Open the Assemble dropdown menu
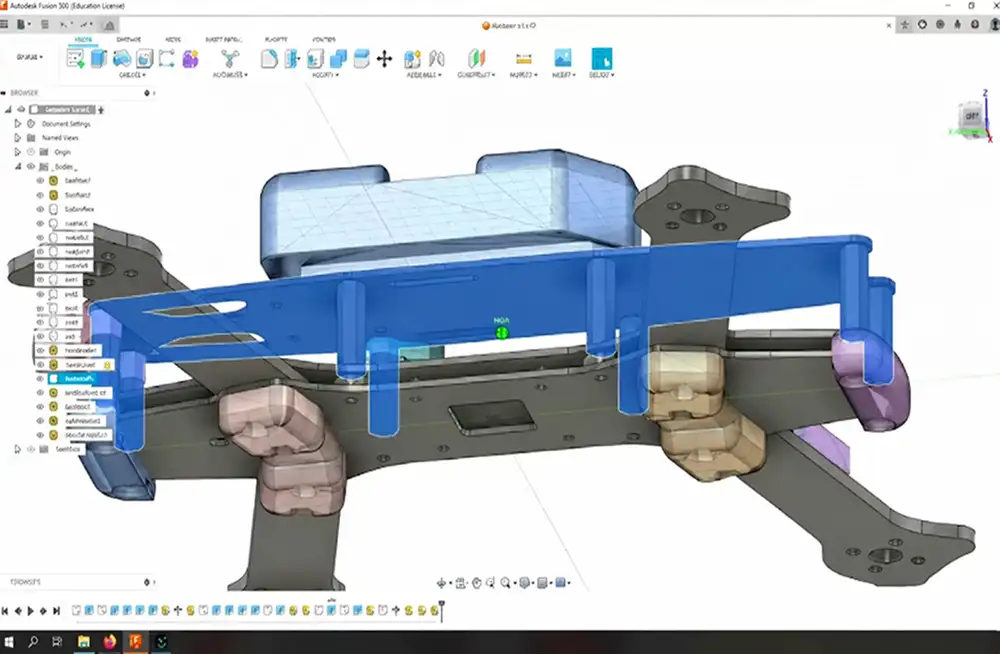 coord(424,75)
